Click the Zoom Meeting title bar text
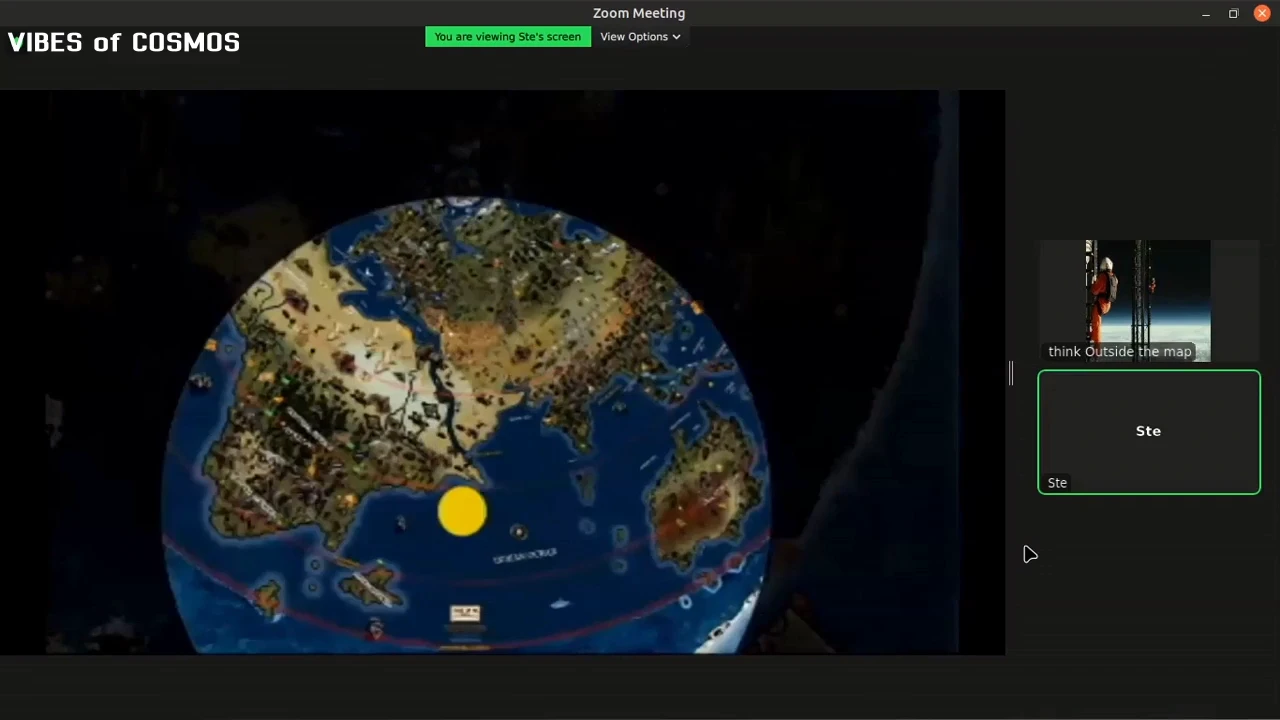 [x=638, y=13]
